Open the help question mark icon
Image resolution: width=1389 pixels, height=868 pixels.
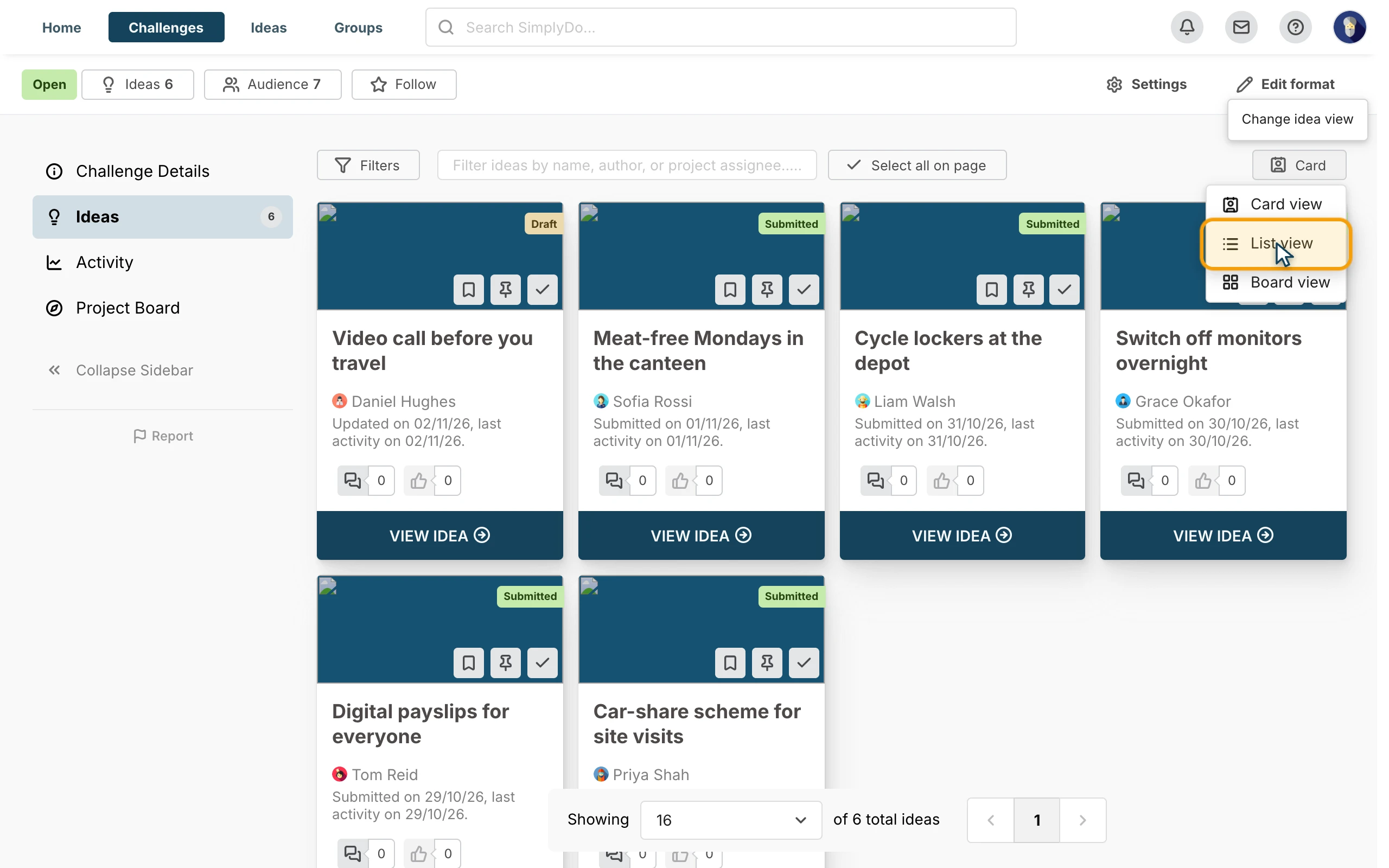coord(1295,27)
